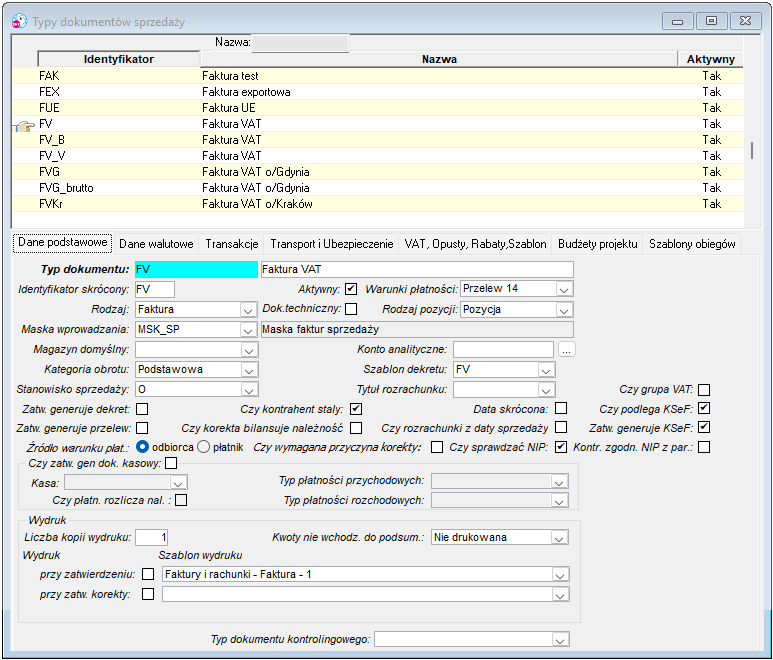Switch to the Transakcje tab
The width and height of the screenshot is (773, 660).
point(232,244)
